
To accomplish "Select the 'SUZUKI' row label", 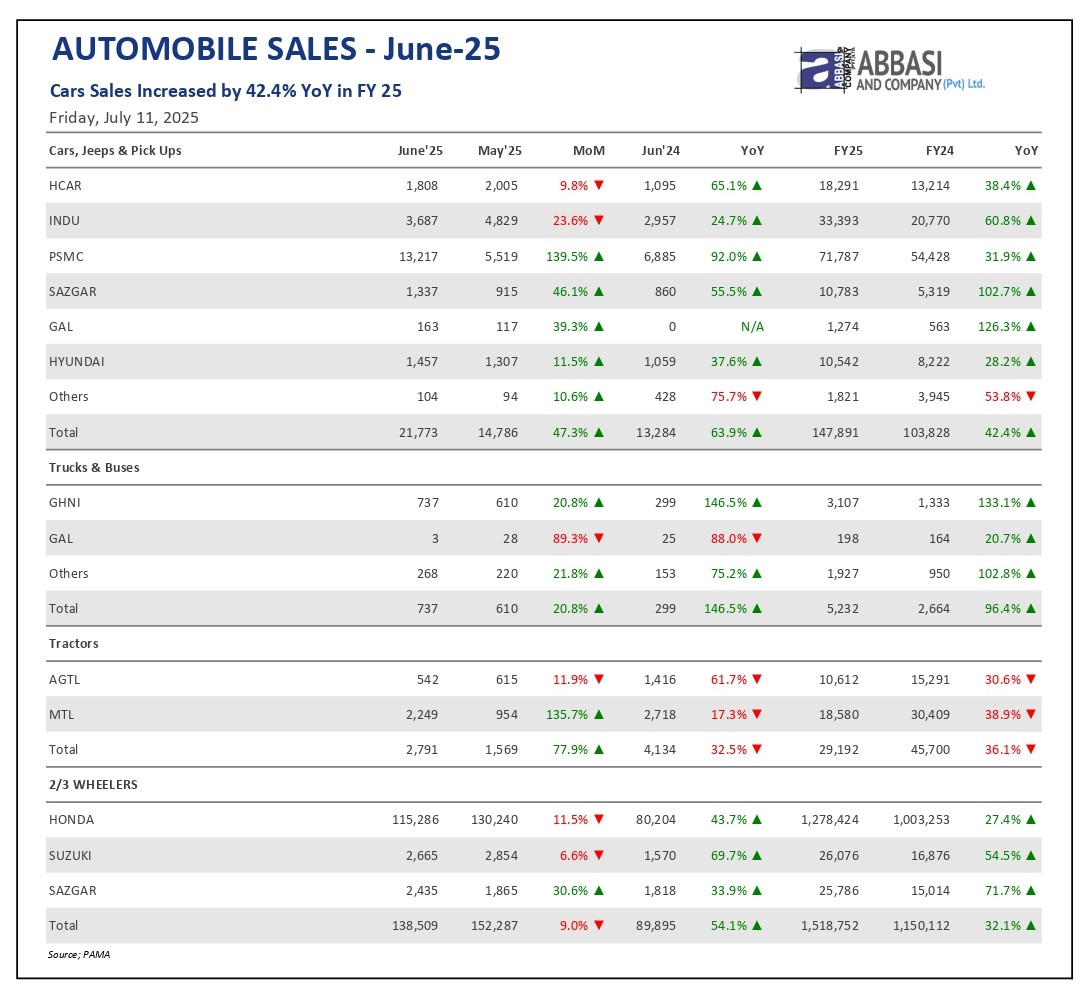I will coord(70,855).
